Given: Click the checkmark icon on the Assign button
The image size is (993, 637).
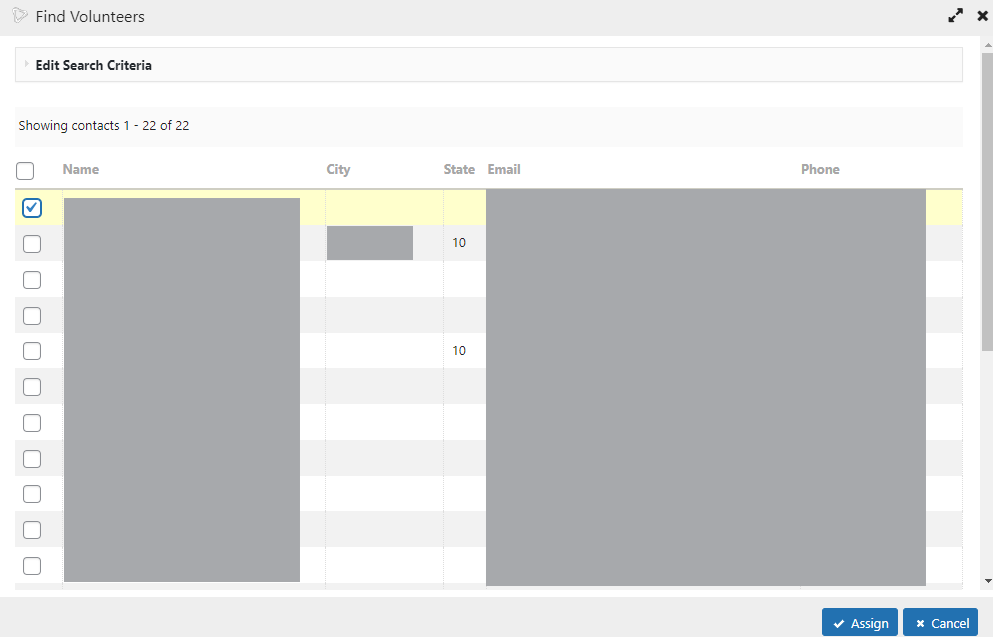Looking at the screenshot, I should pos(838,623).
